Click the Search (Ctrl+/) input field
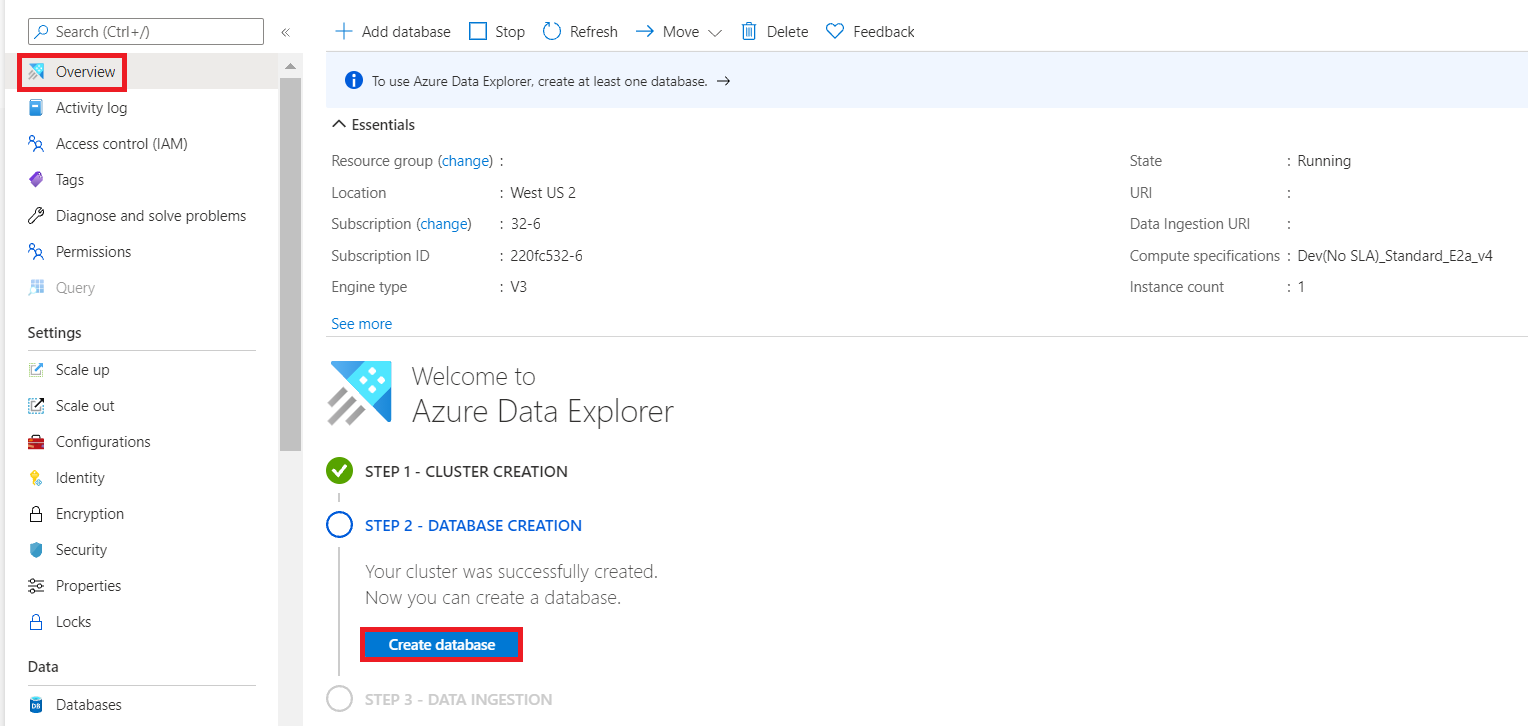 146,32
